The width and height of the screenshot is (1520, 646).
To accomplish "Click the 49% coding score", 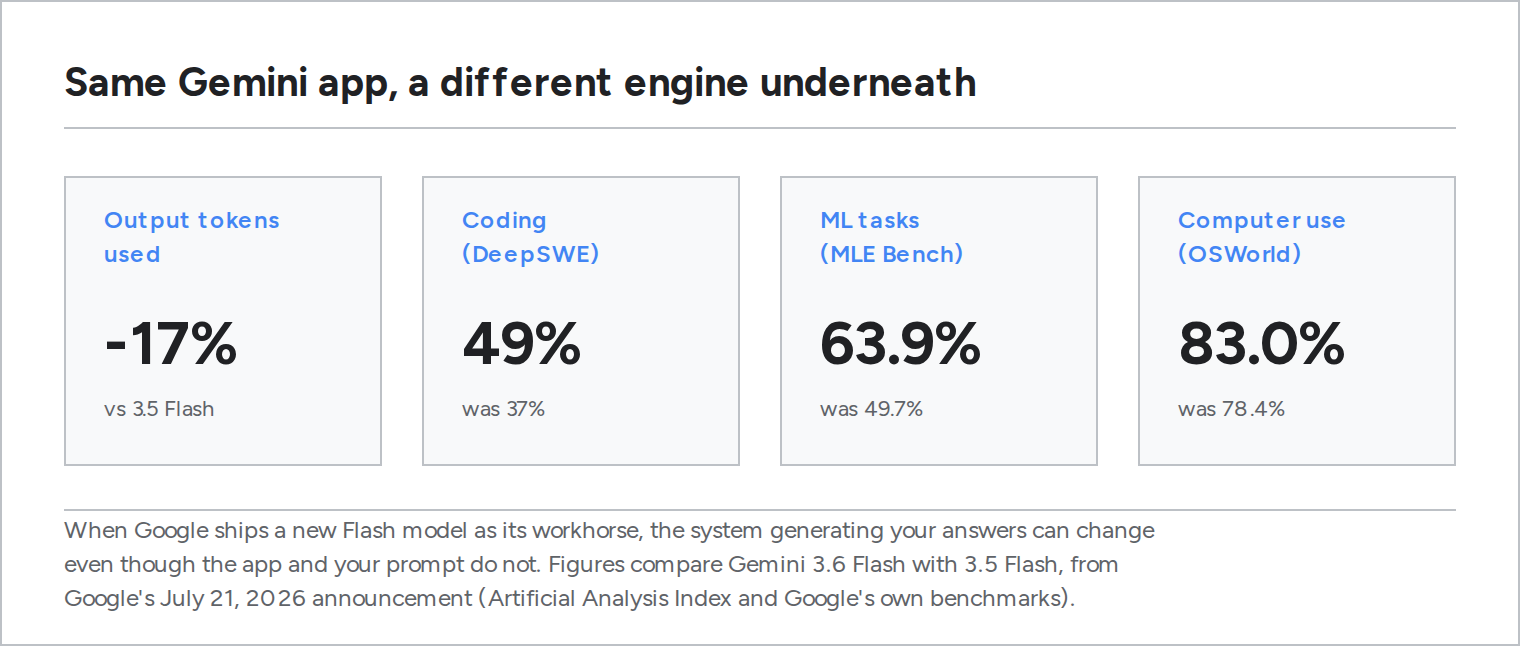I will coord(521,343).
